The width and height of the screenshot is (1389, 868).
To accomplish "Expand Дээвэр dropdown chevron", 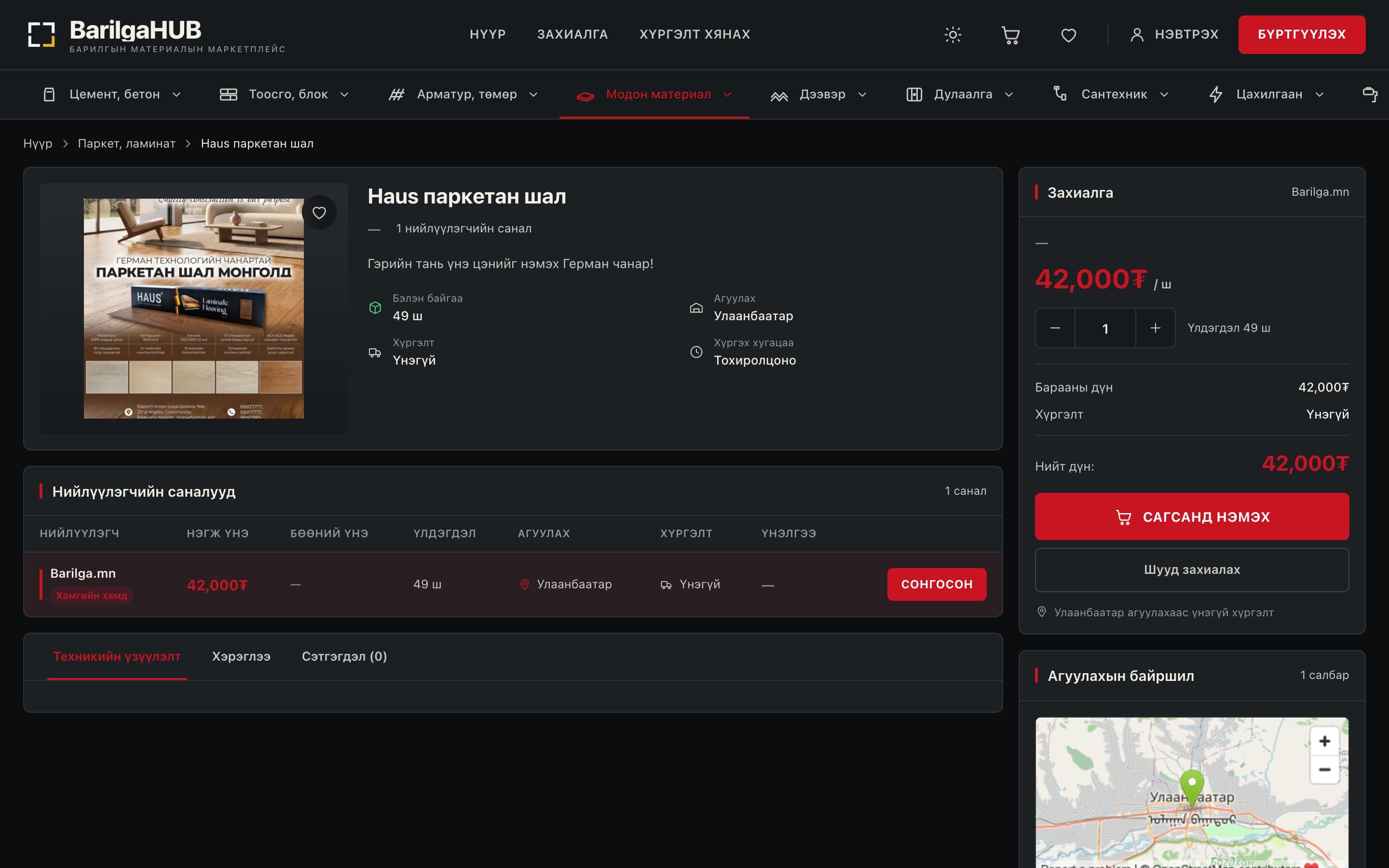I will (862, 94).
